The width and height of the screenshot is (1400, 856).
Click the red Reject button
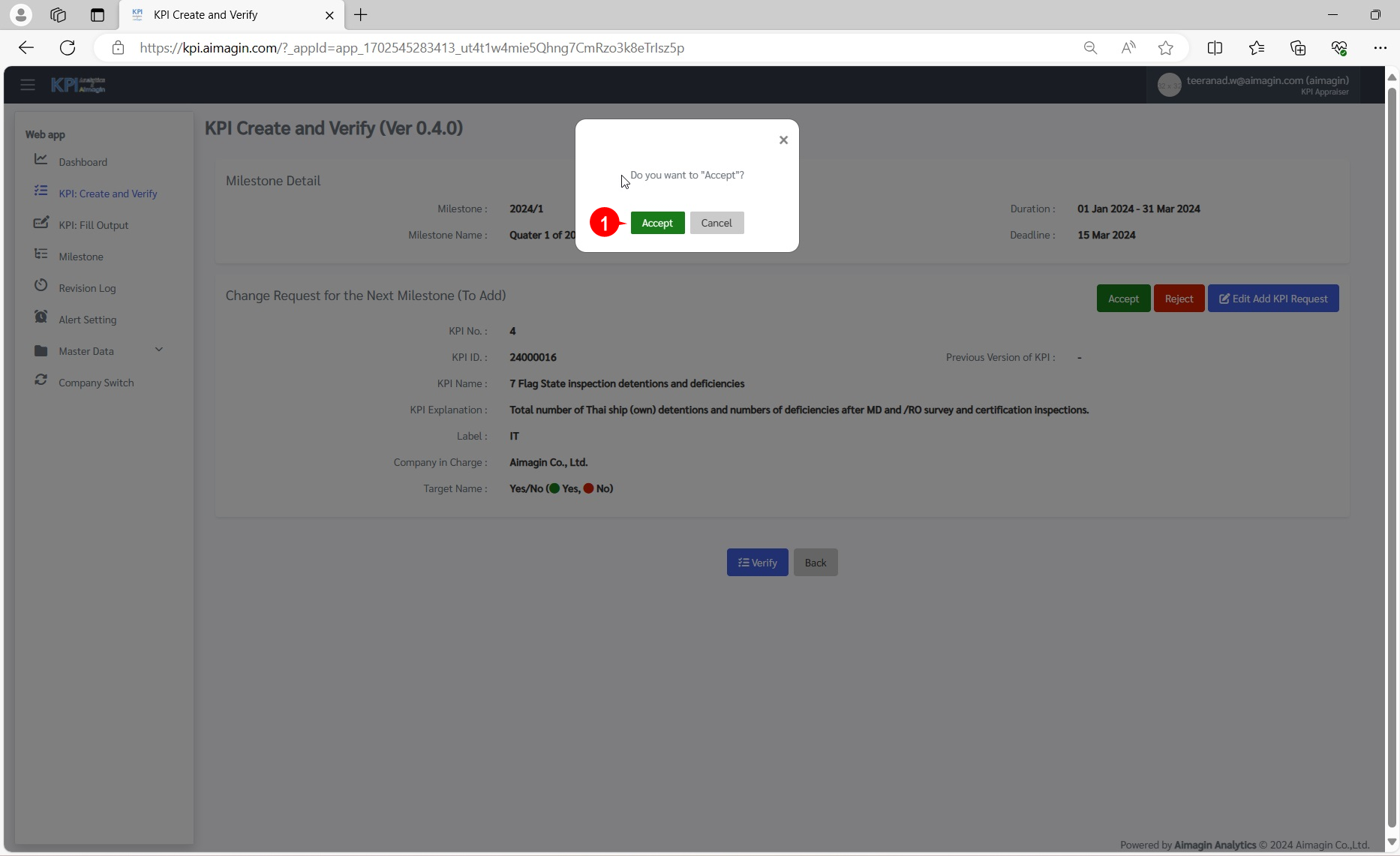click(1179, 299)
